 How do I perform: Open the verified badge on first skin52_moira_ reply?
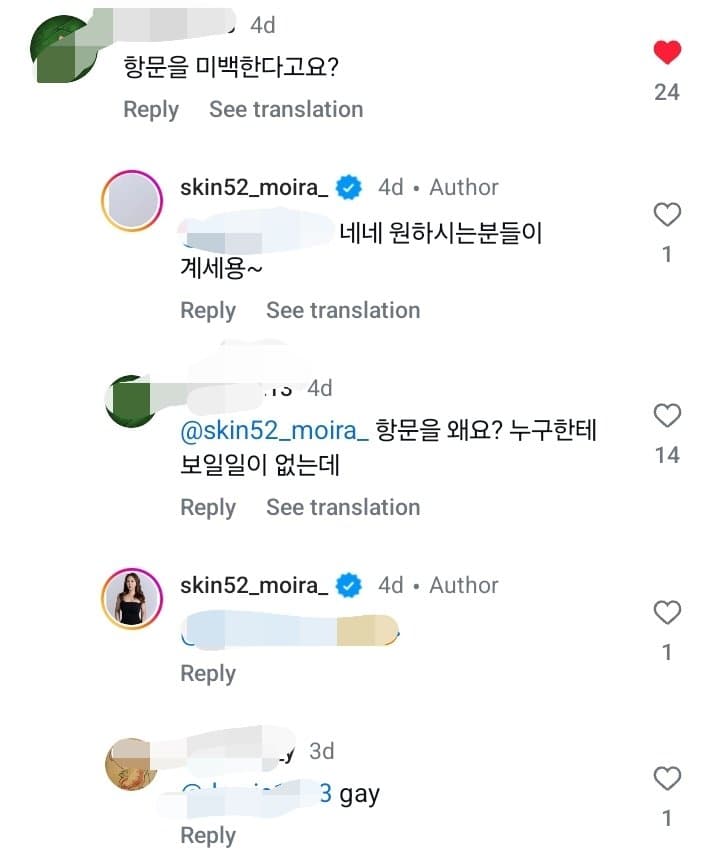pyautogui.click(x=349, y=187)
